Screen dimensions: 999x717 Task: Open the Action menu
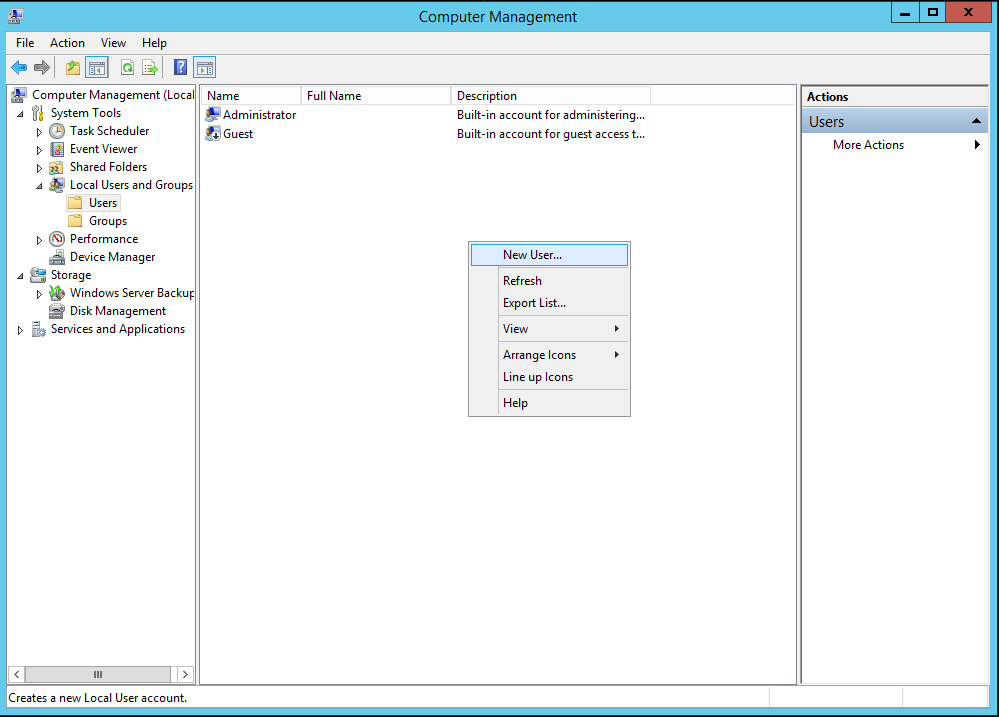(x=67, y=43)
